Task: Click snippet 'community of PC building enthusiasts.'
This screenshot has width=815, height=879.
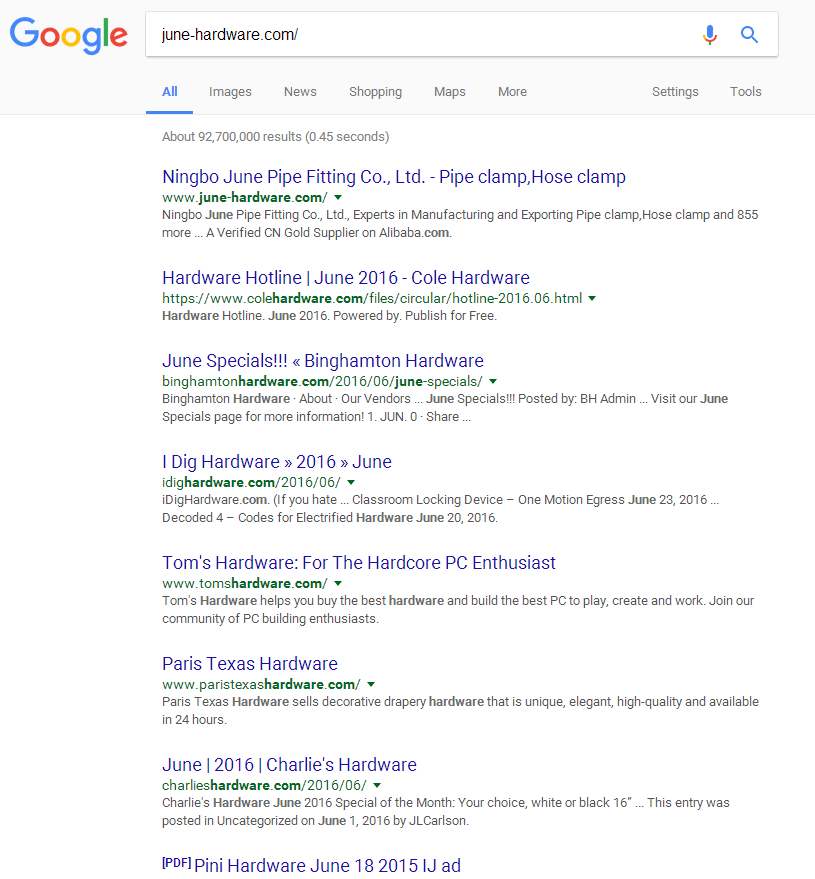Action: point(270,619)
